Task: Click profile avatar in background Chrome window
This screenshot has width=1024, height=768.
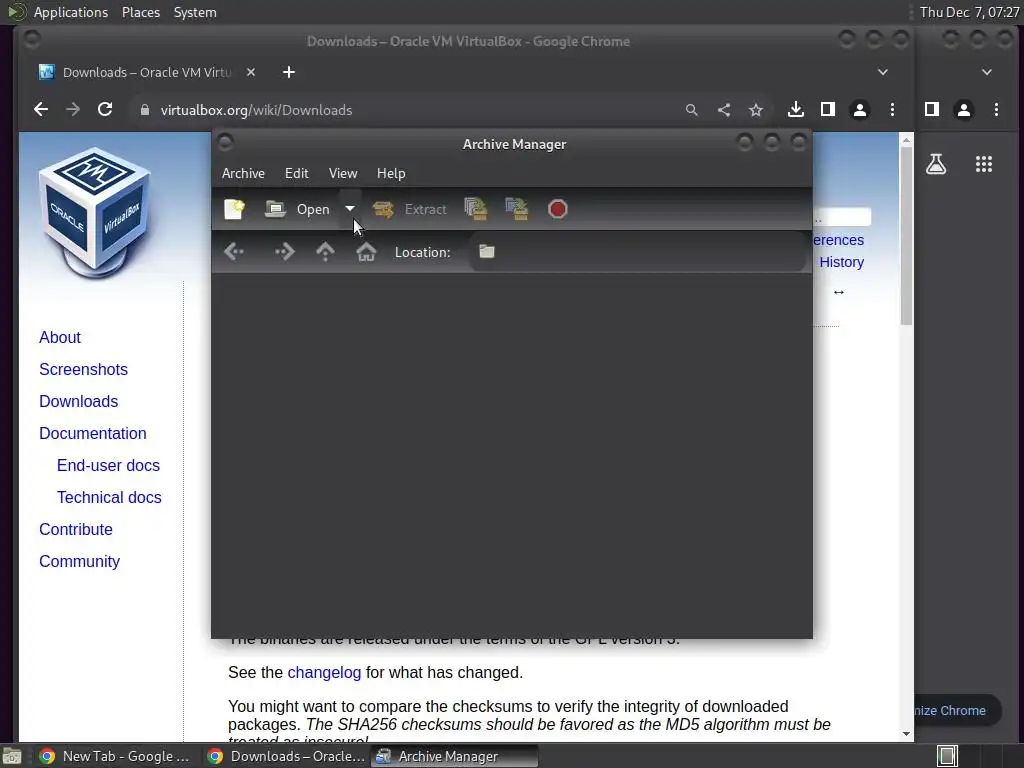Action: tap(964, 110)
